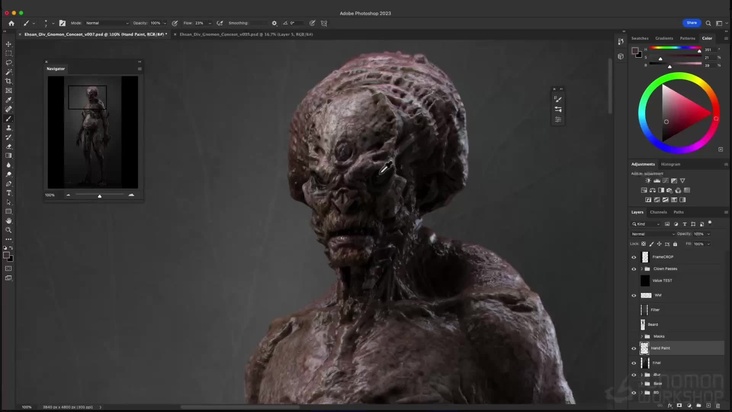
Task: Select the Clone Stamp tool
Action: [8, 128]
